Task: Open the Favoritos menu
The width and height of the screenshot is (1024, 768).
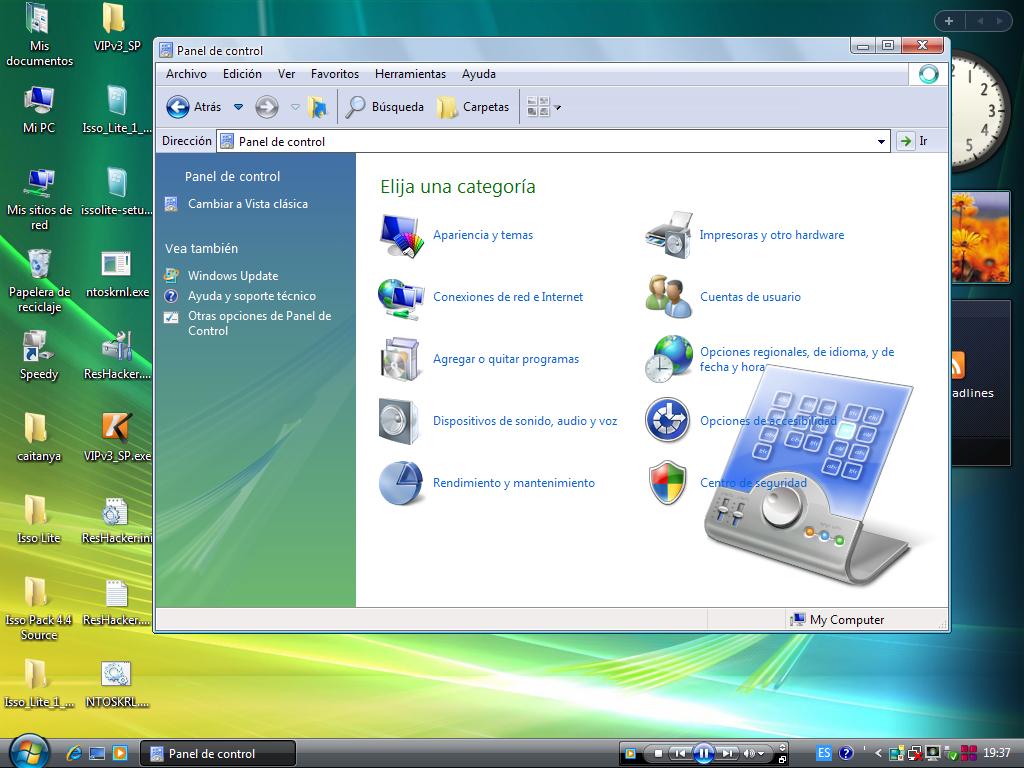Action: [x=335, y=74]
